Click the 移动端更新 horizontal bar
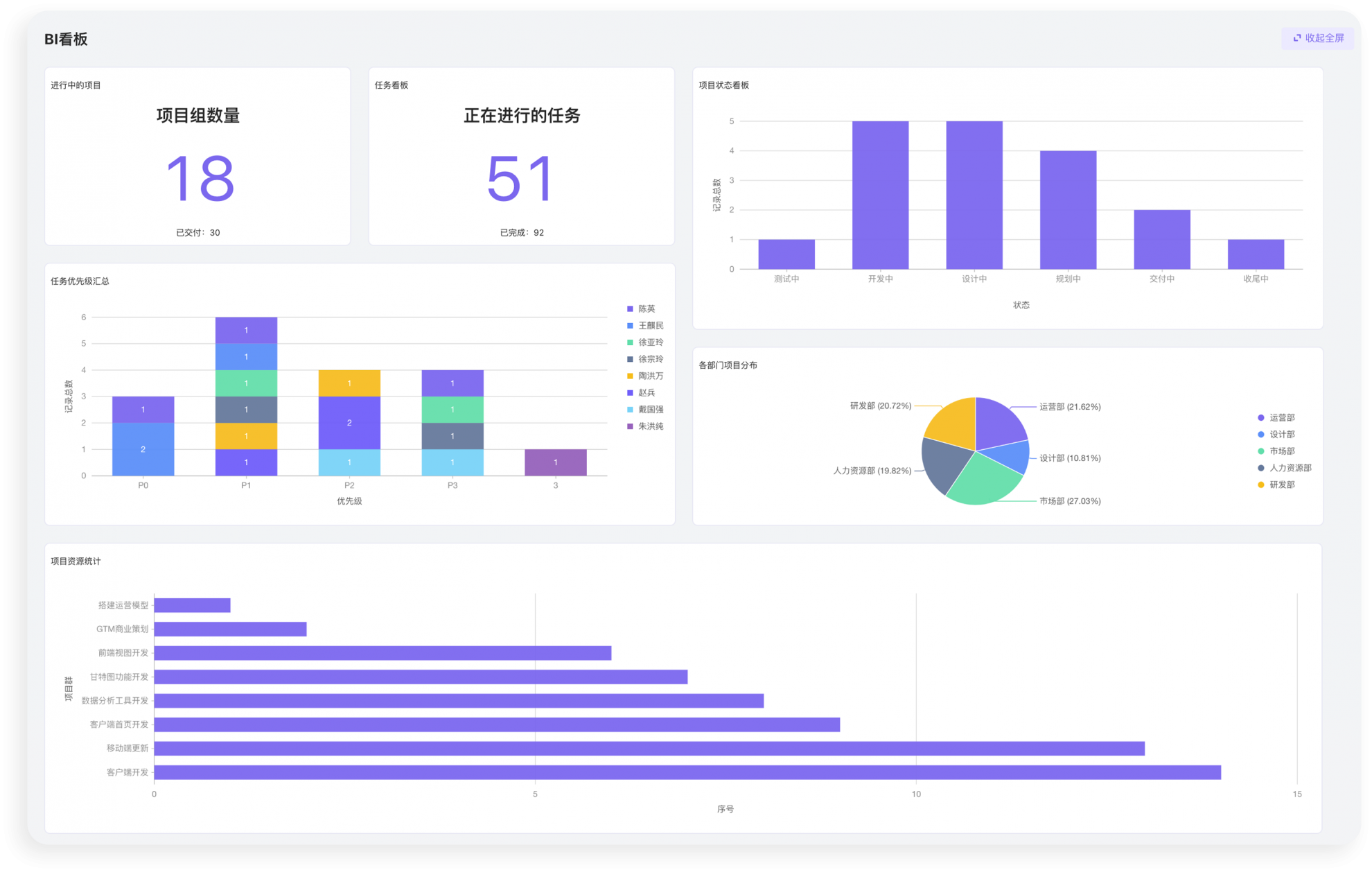Viewport: 1372px width, 872px height. click(x=649, y=749)
